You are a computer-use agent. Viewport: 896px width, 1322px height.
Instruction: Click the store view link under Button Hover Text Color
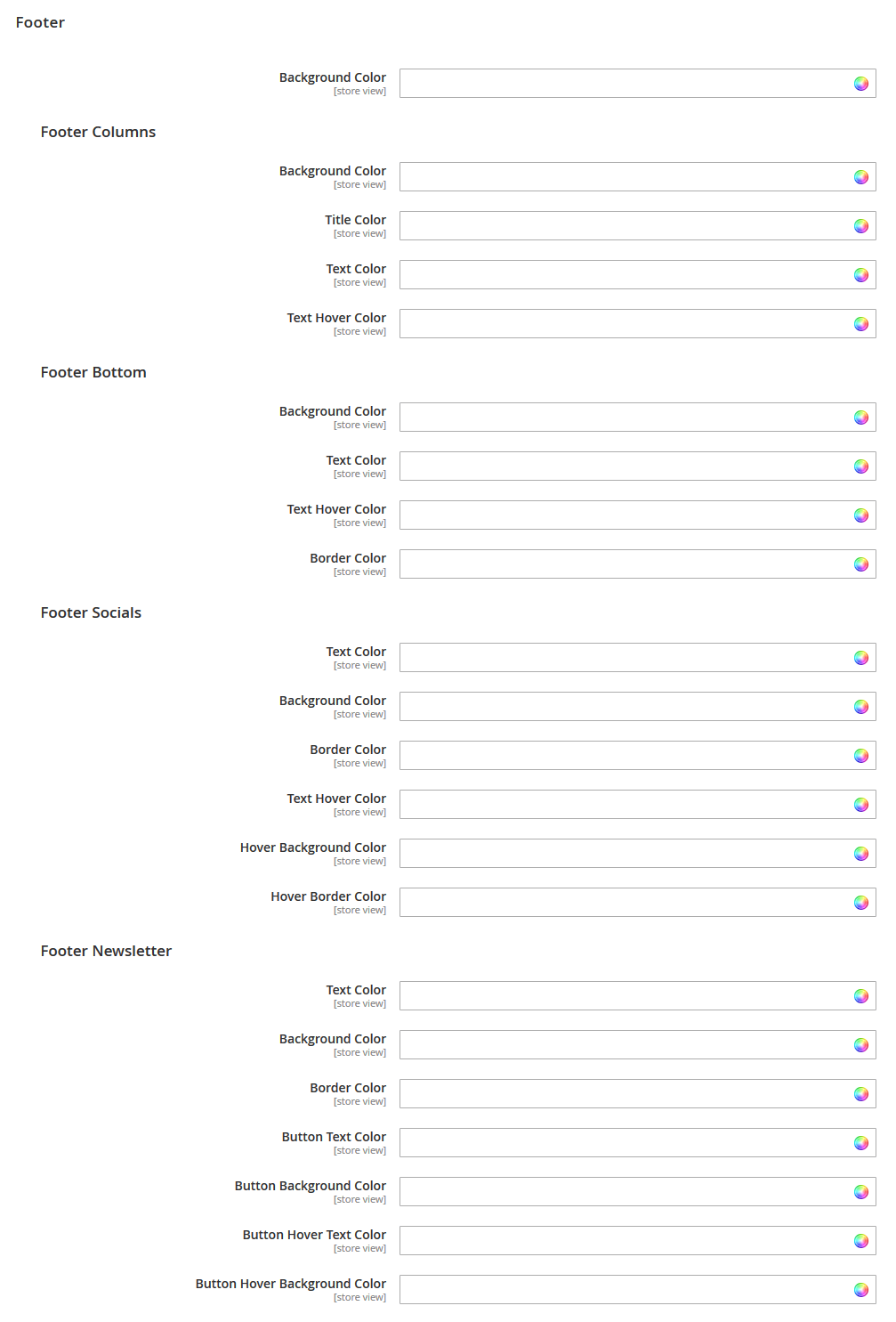click(x=359, y=1248)
